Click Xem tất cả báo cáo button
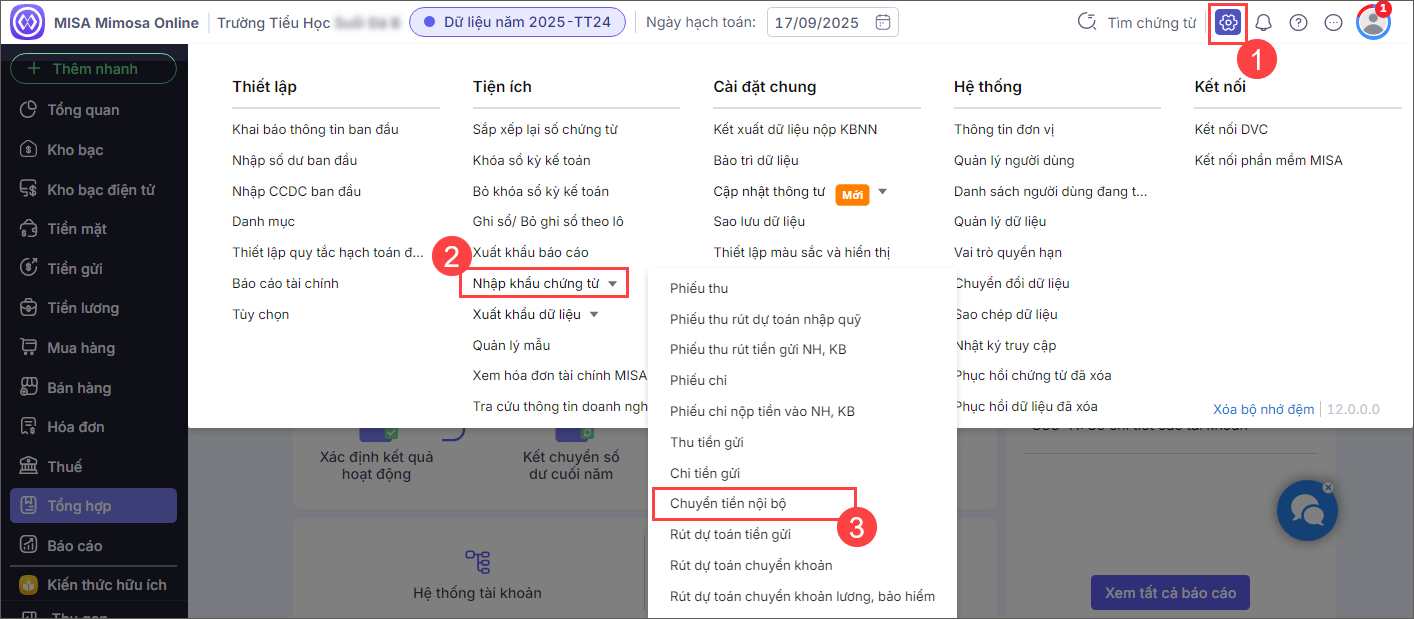This screenshot has width=1414, height=619. (1169, 593)
